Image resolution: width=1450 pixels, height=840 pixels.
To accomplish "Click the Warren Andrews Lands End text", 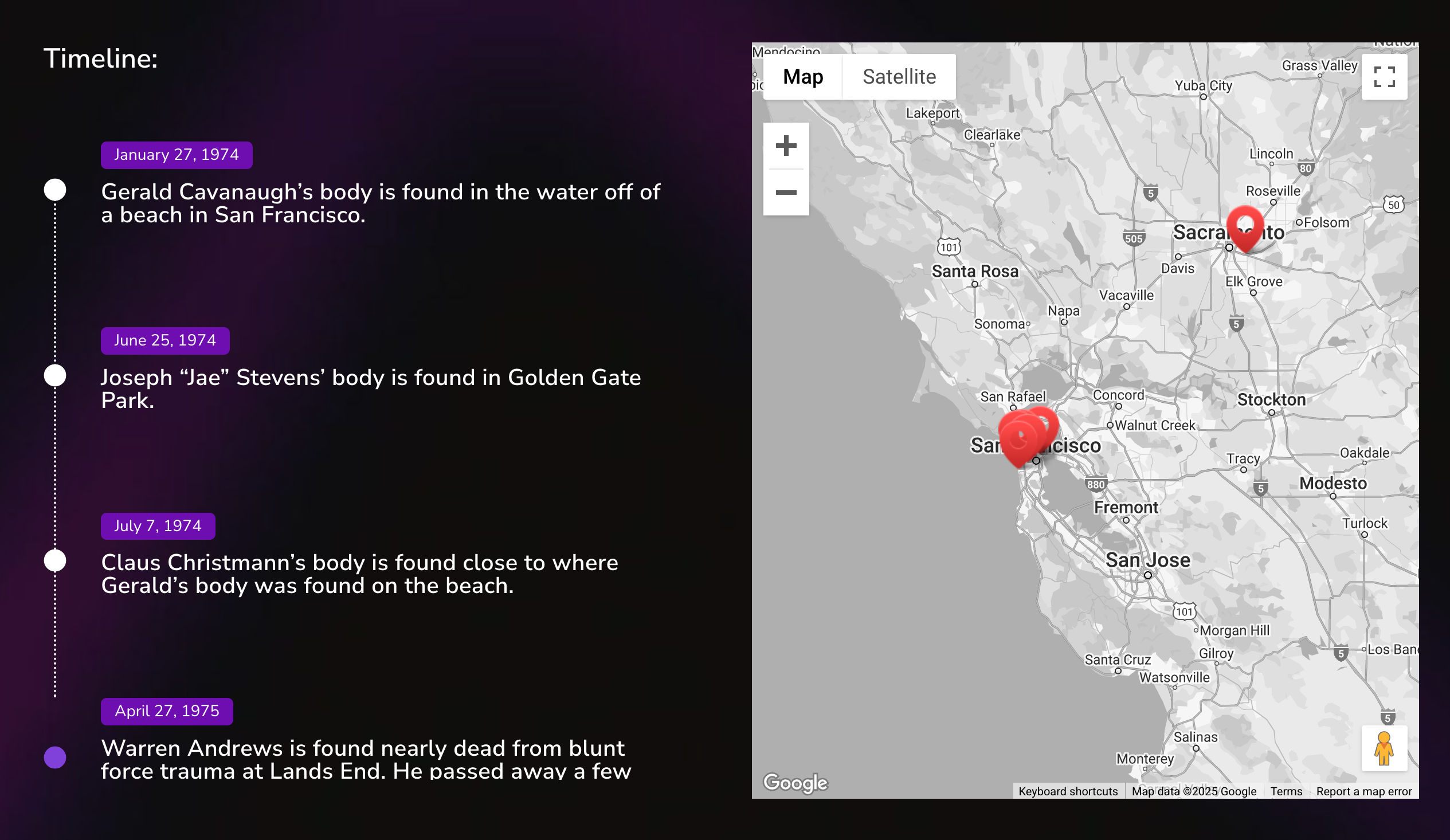I will [x=366, y=759].
